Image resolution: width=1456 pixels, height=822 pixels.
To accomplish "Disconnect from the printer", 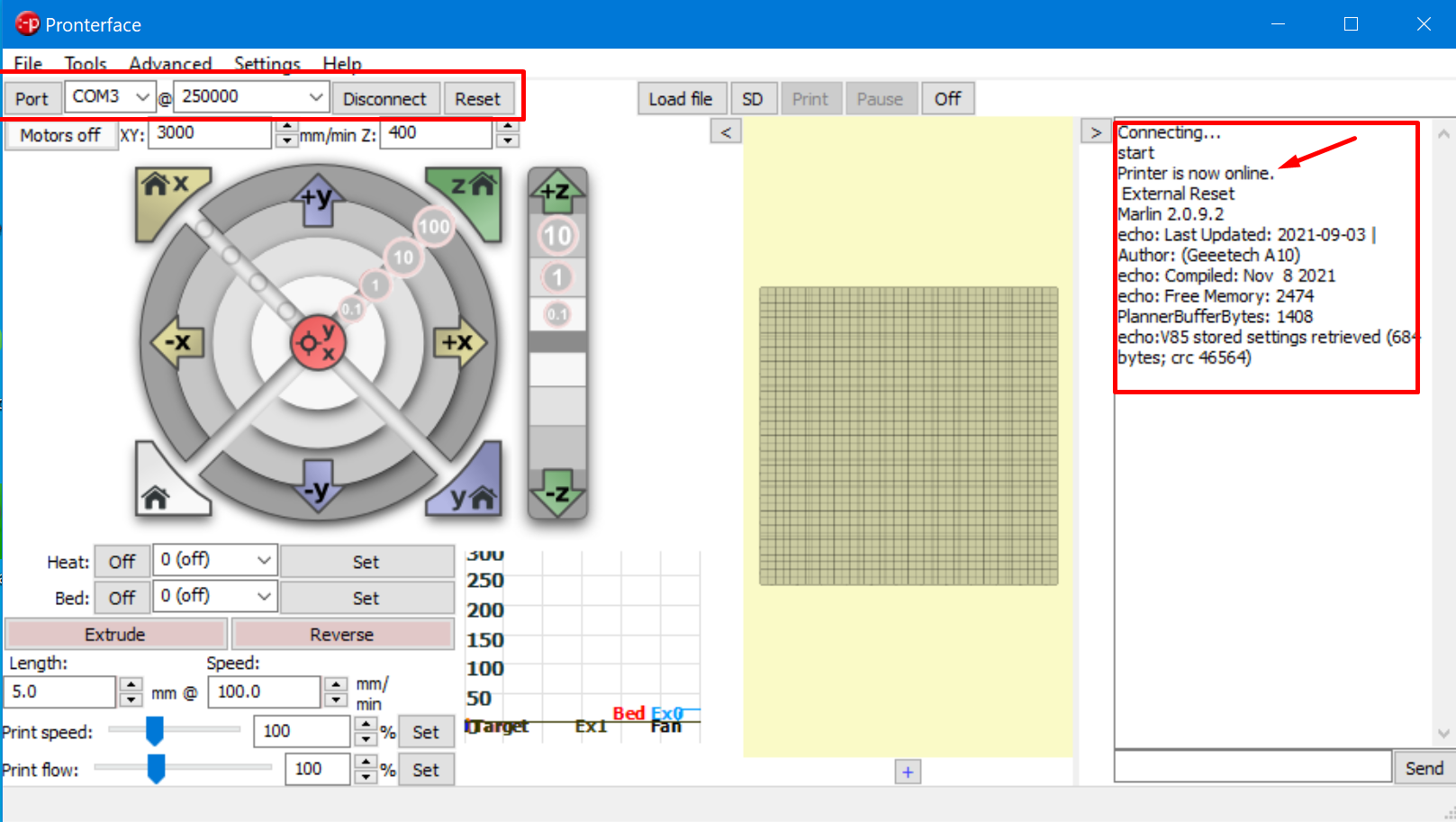I will pos(384,99).
